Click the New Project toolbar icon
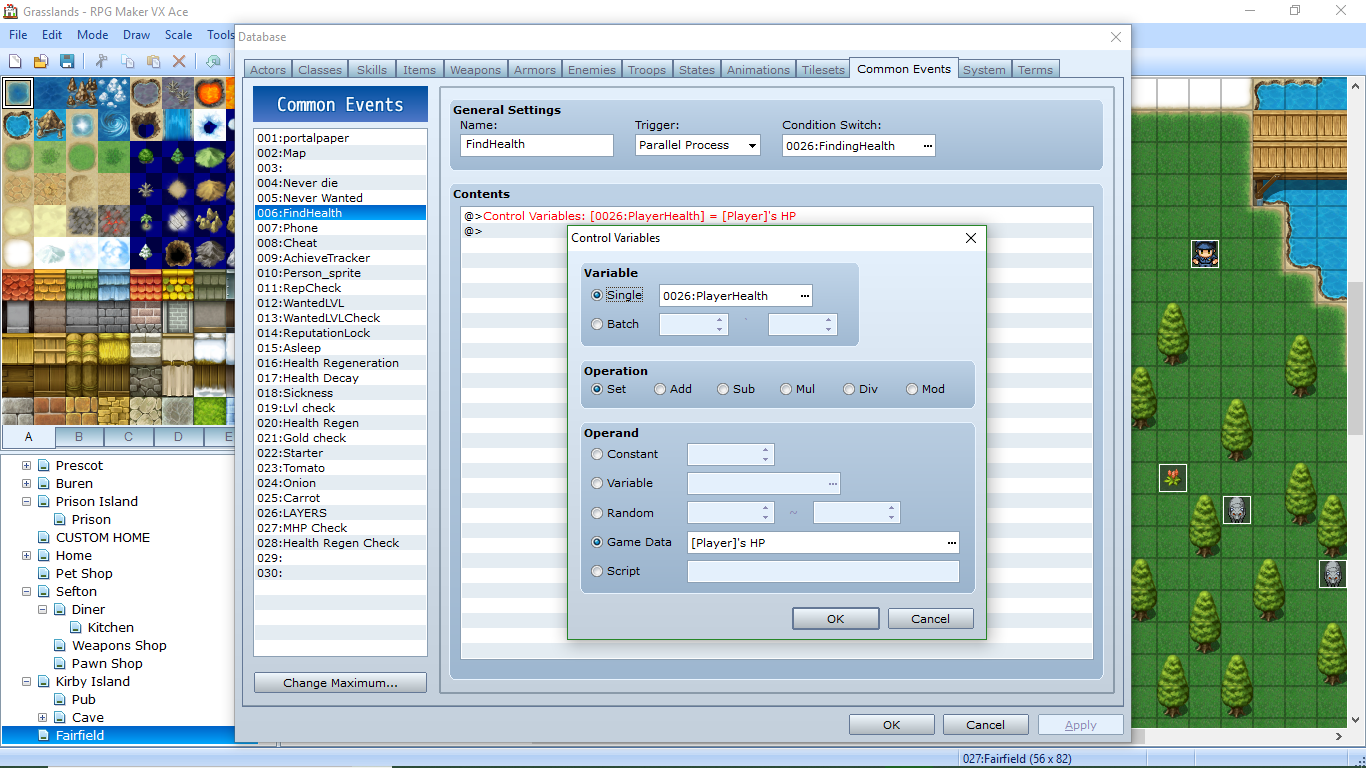This screenshot has height=768, width=1366. [x=15, y=61]
